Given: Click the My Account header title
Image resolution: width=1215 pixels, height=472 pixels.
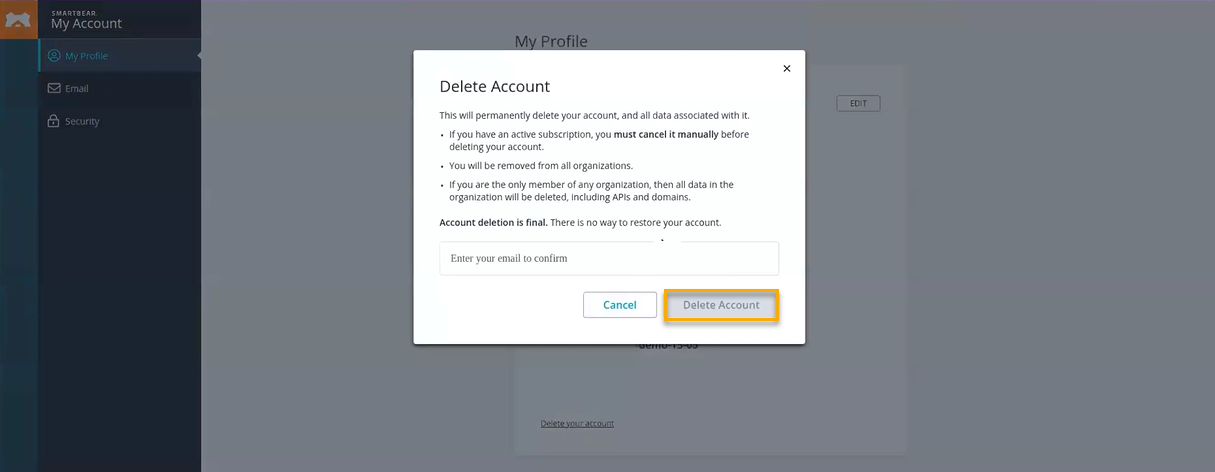Looking at the screenshot, I should coord(86,24).
